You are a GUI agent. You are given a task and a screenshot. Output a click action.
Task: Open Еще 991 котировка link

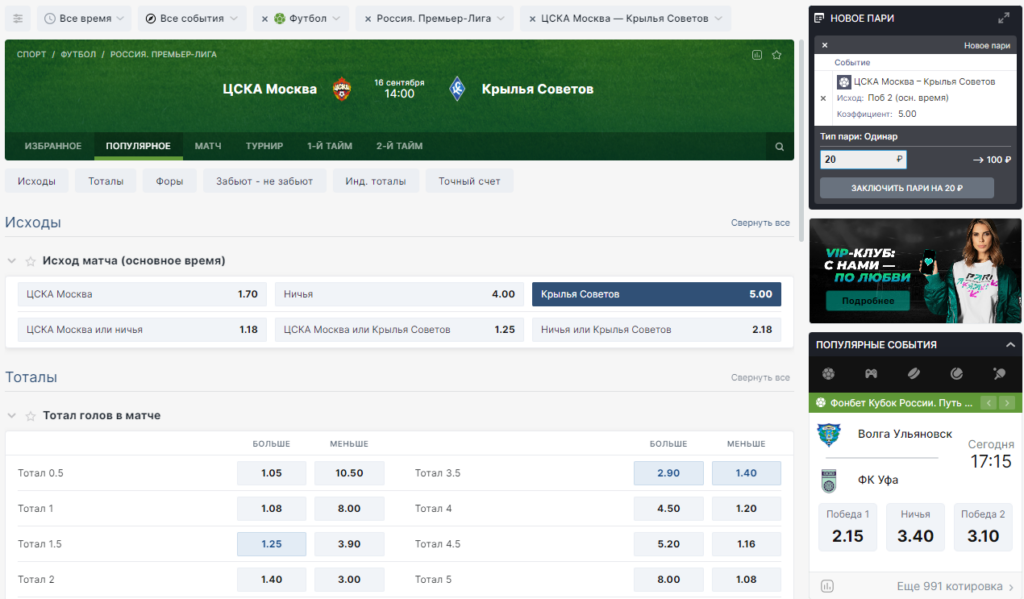click(954, 586)
